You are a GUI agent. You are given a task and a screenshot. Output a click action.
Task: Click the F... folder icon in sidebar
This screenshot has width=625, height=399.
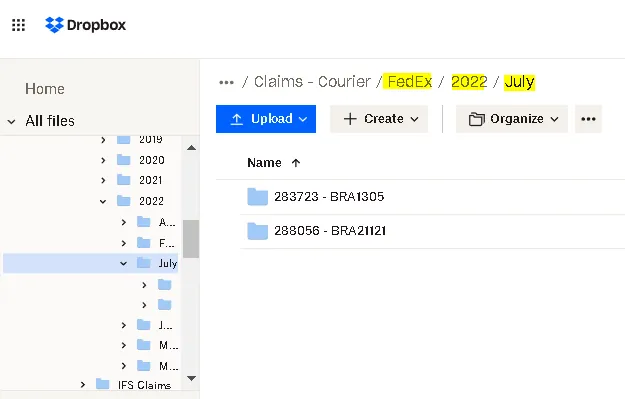pyautogui.click(x=143, y=242)
